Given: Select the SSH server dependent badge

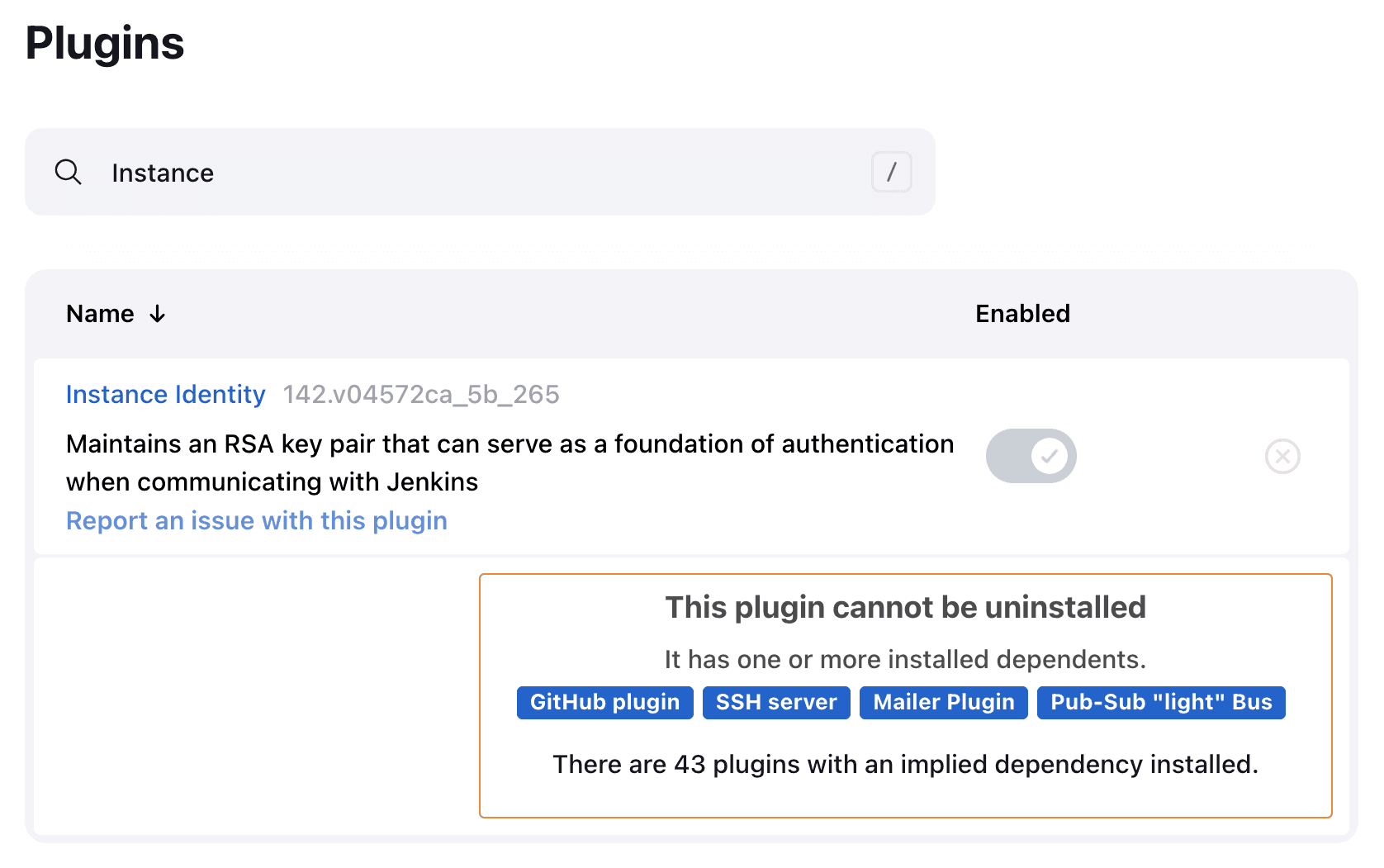Looking at the screenshot, I should [775, 702].
